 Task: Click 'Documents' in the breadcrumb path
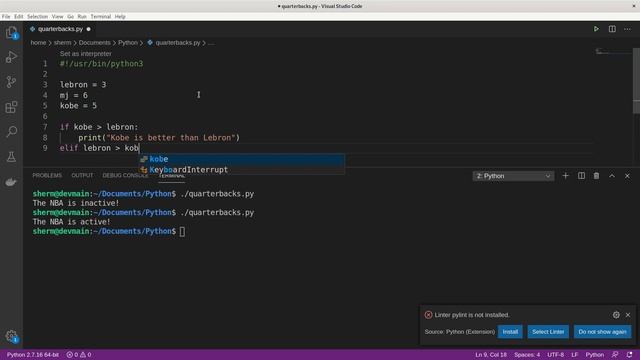(94, 42)
